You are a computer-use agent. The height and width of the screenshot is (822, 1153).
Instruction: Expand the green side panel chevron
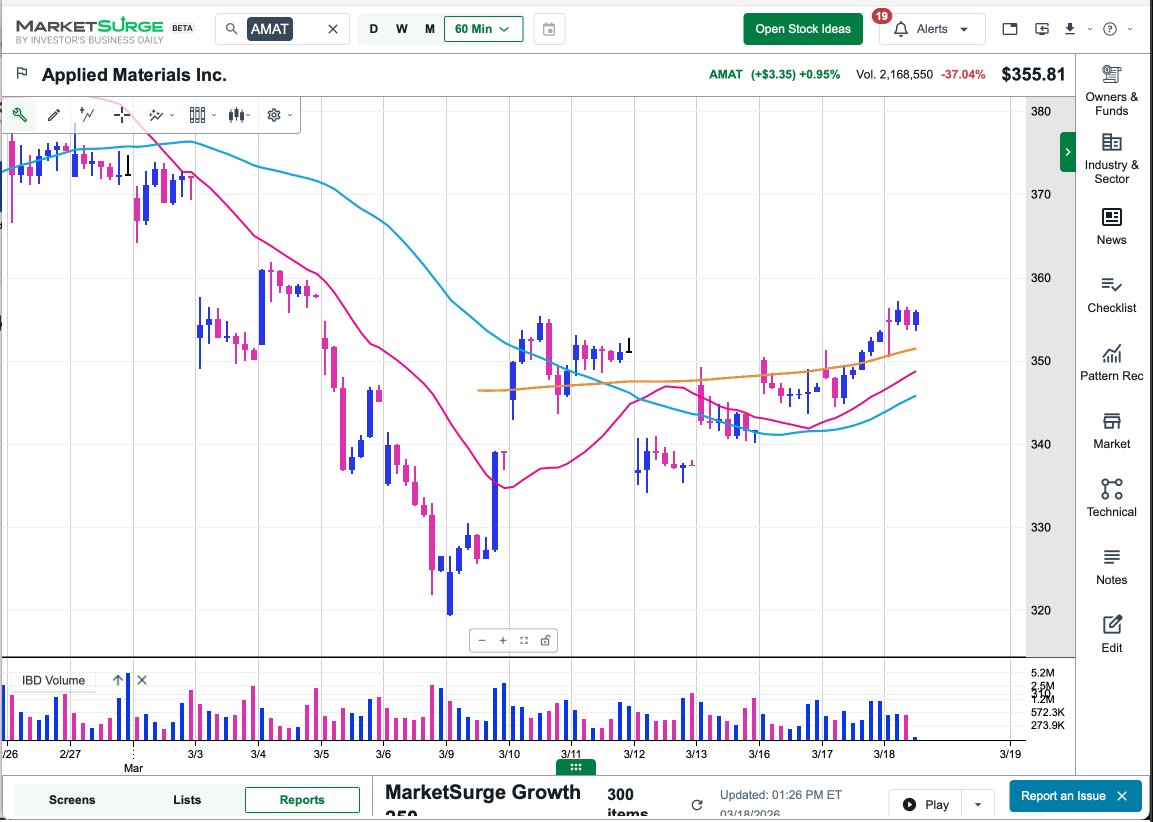click(1068, 152)
